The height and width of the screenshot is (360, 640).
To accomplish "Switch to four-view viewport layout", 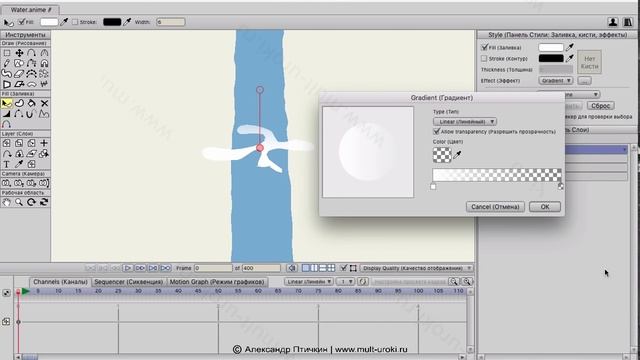I will click(x=331, y=268).
